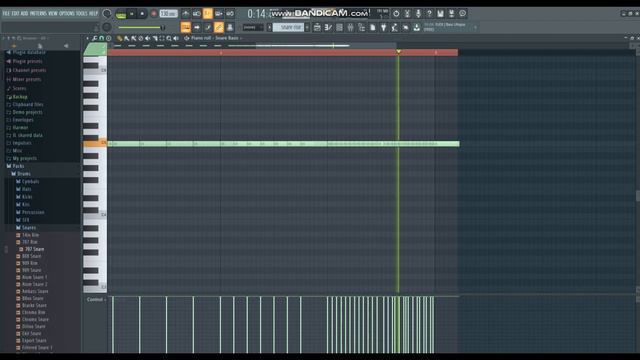Click the red record button
This screenshot has width=640, height=360.
153,14
